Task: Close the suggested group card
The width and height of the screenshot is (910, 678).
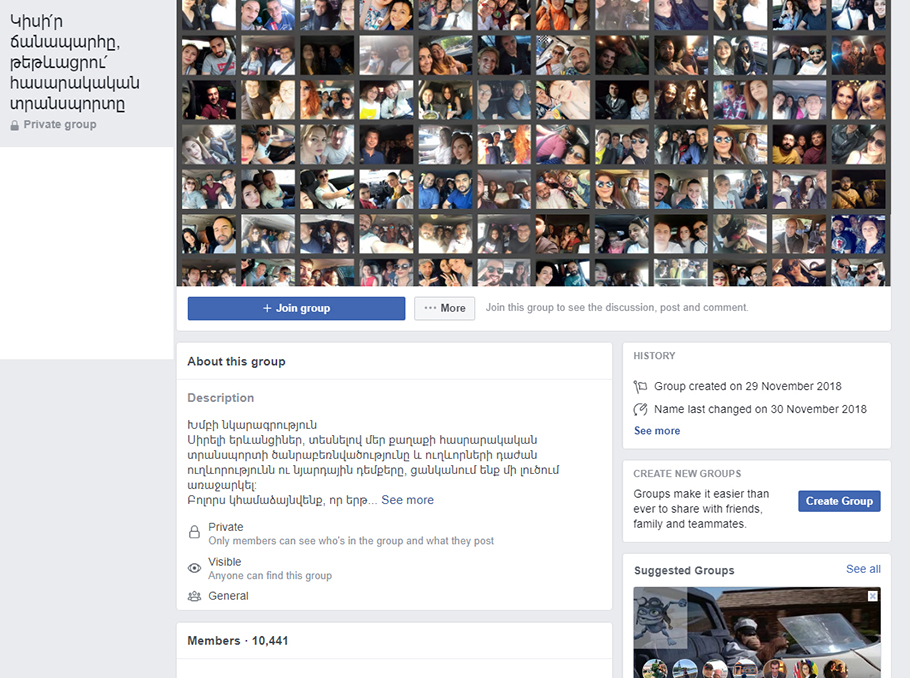Action: 872,596
